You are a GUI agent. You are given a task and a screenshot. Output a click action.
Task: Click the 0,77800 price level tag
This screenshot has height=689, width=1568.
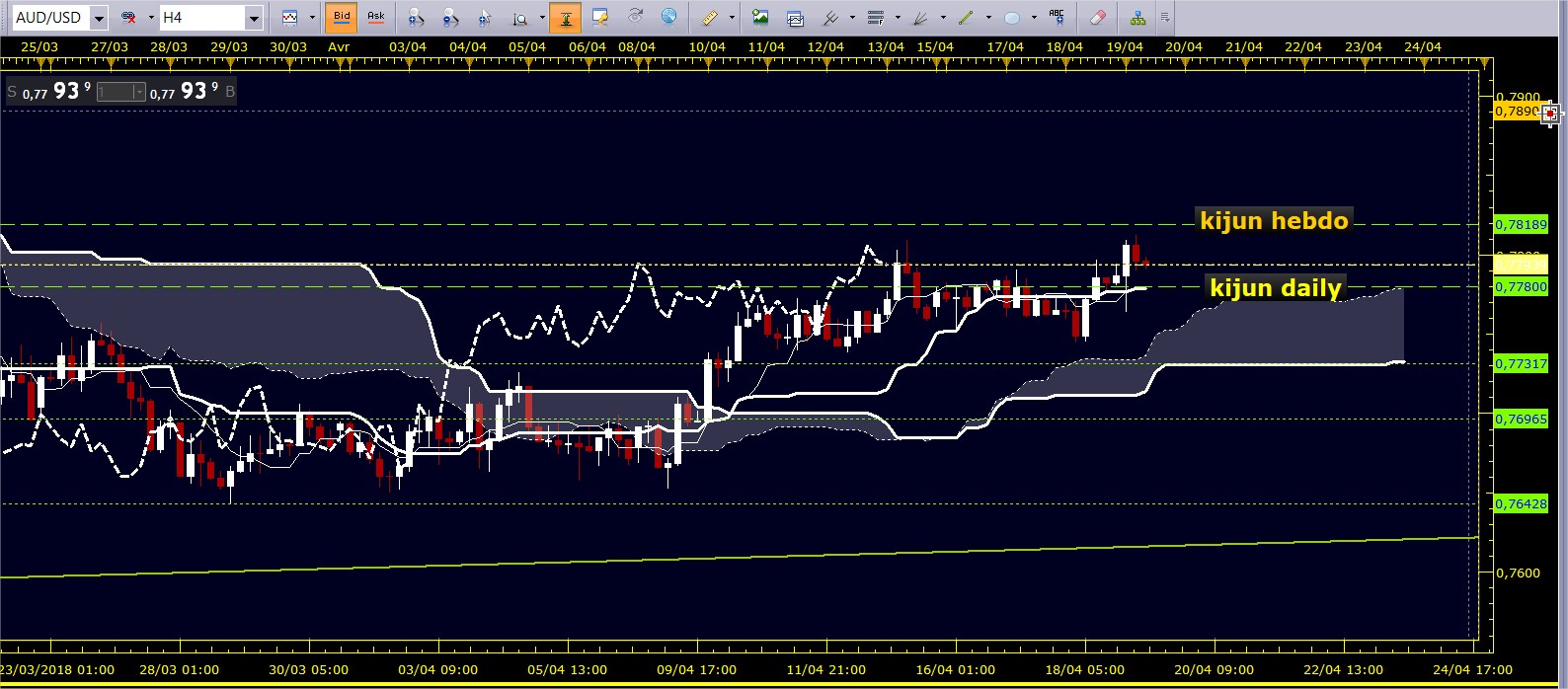1521,286
